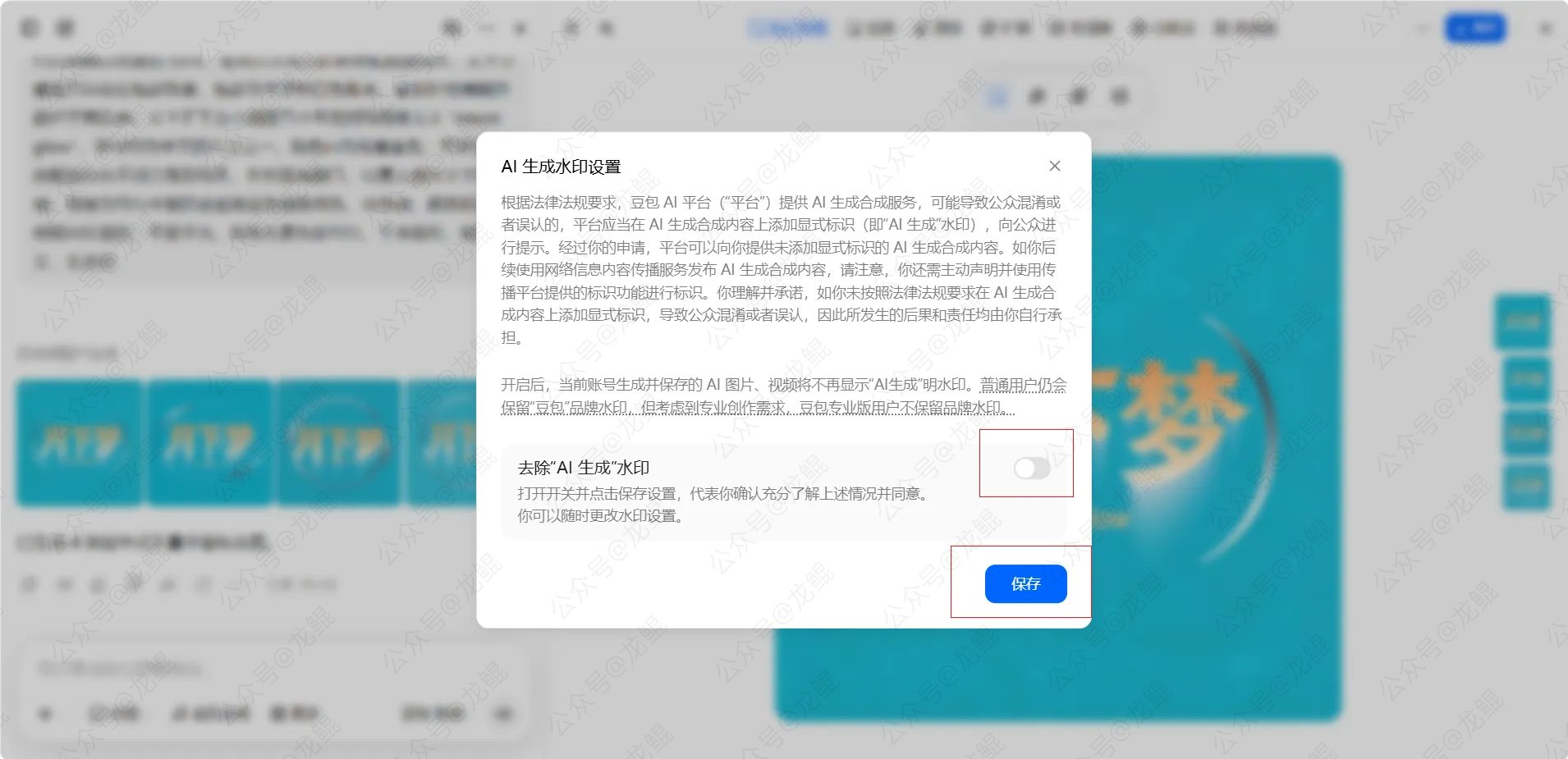This screenshot has width=1568, height=759.
Task: Click the text starting 打开开关并点击保存设置
Action: point(725,493)
